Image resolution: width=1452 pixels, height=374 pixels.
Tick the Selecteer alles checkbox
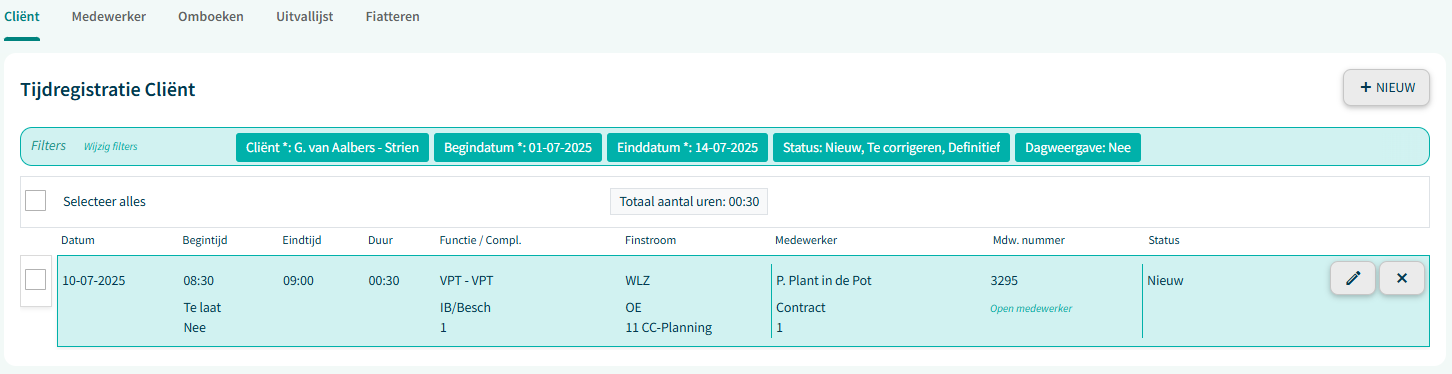pyautogui.click(x=36, y=200)
